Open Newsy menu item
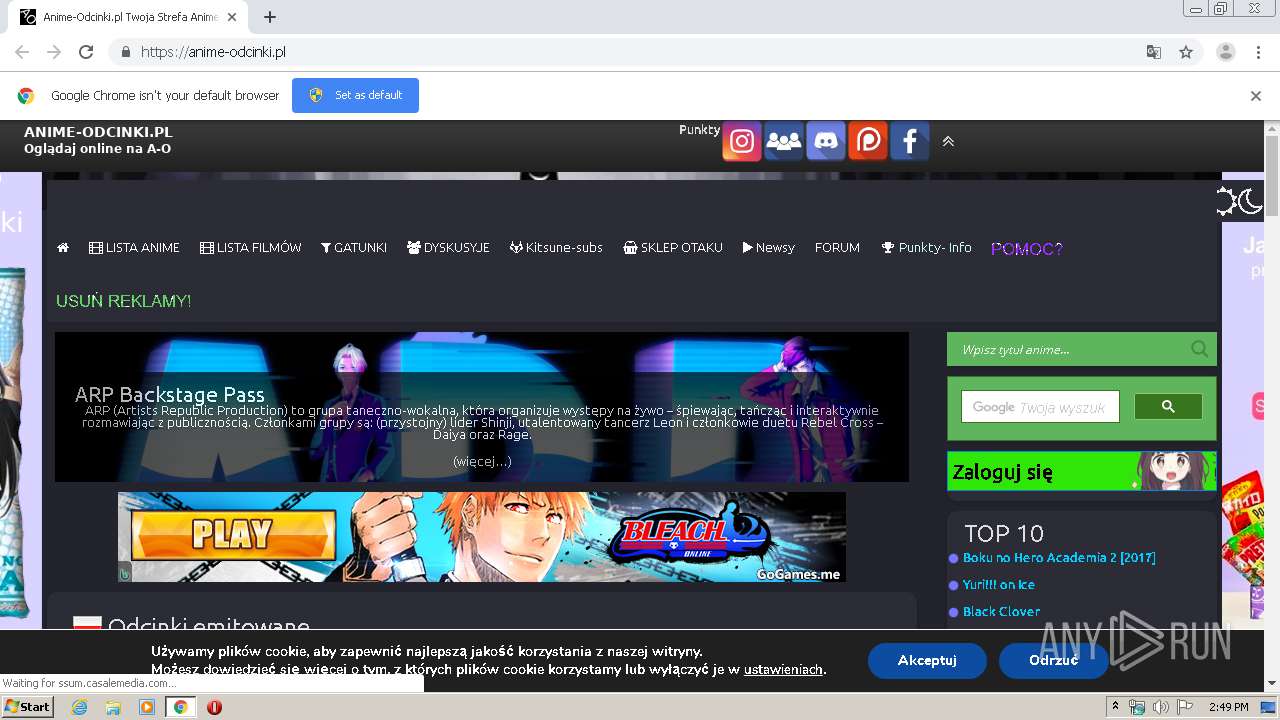The height and width of the screenshot is (720, 1280). tap(768, 247)
